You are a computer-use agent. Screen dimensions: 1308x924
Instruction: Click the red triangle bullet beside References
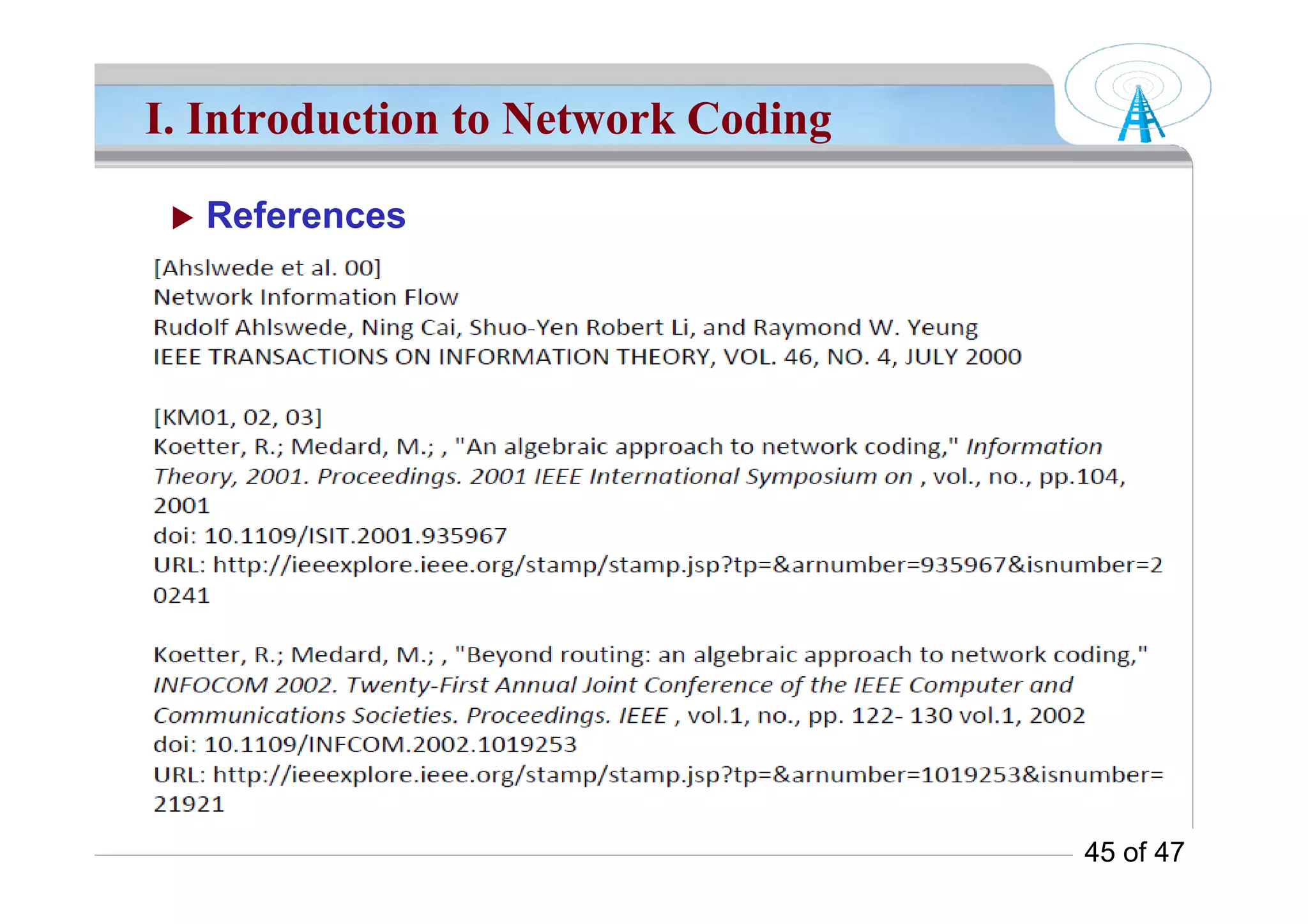point(183,218)
